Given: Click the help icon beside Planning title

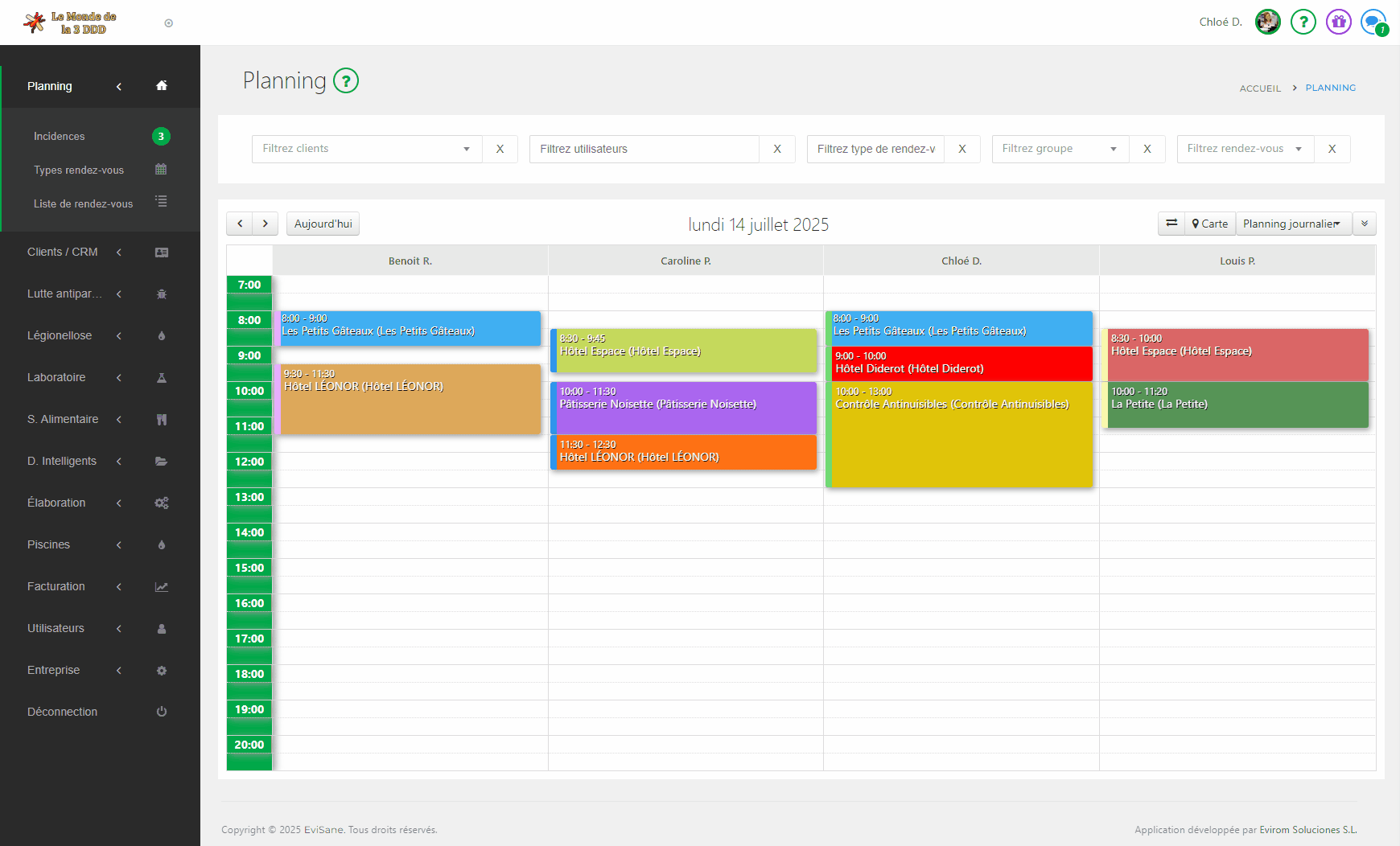Looking at the screenshot, I should (346, 81).
